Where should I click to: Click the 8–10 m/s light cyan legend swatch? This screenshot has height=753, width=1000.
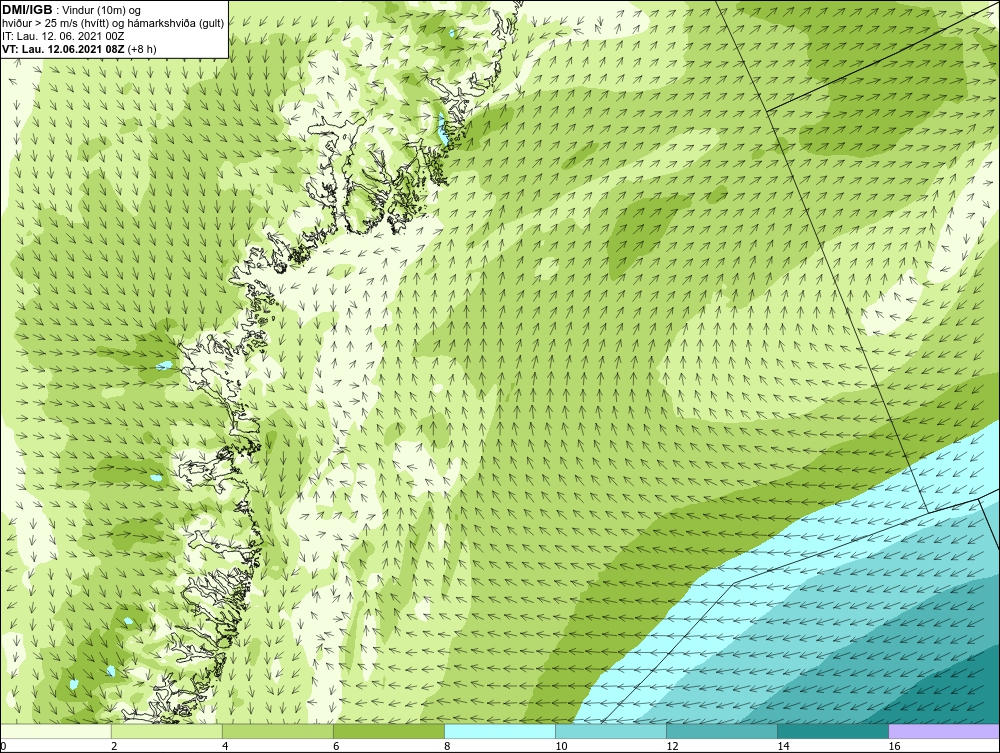point(500,731)
